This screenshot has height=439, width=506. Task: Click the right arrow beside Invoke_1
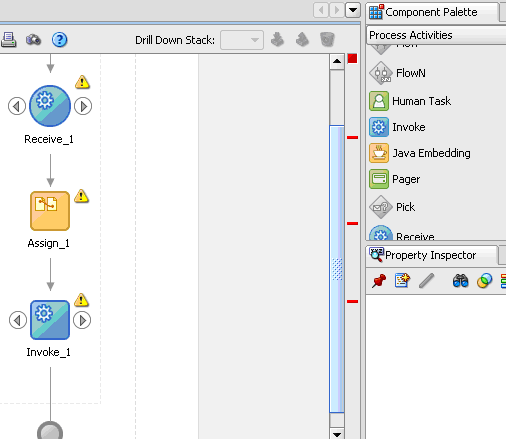(x=82, y=320)
